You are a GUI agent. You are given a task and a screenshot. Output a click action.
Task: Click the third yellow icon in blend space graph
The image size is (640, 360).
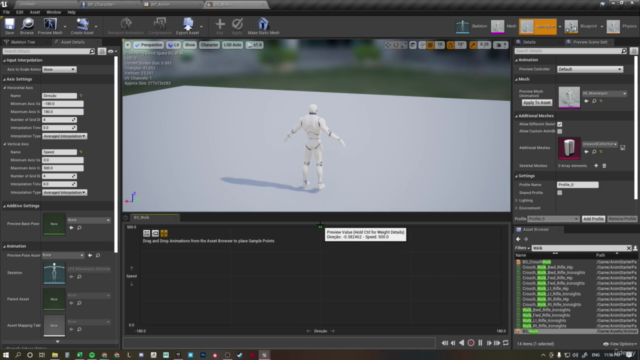point(164,233)
